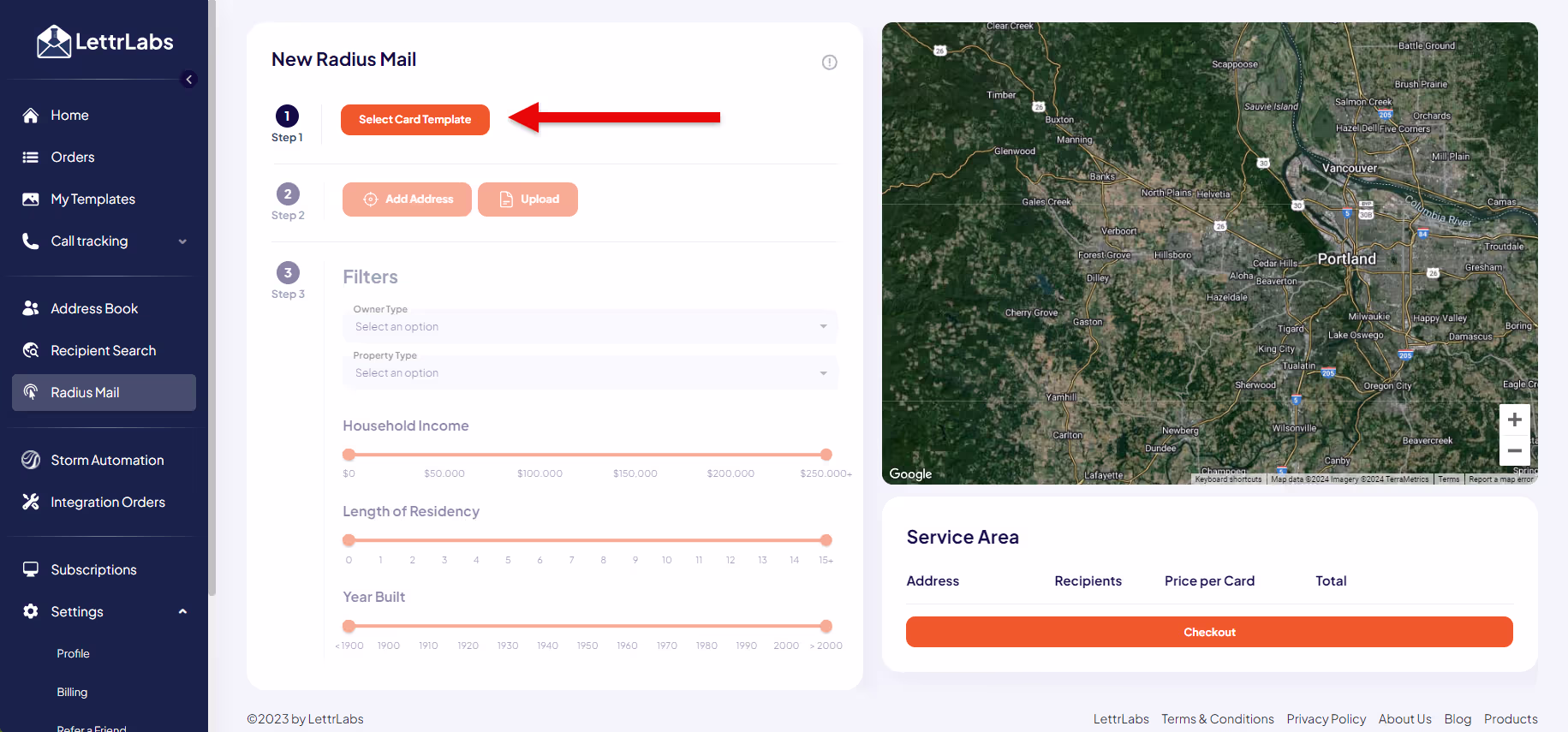Open the About Us footer link
The height and width of the screenshot is (732, 1568).
(1404, 719)
